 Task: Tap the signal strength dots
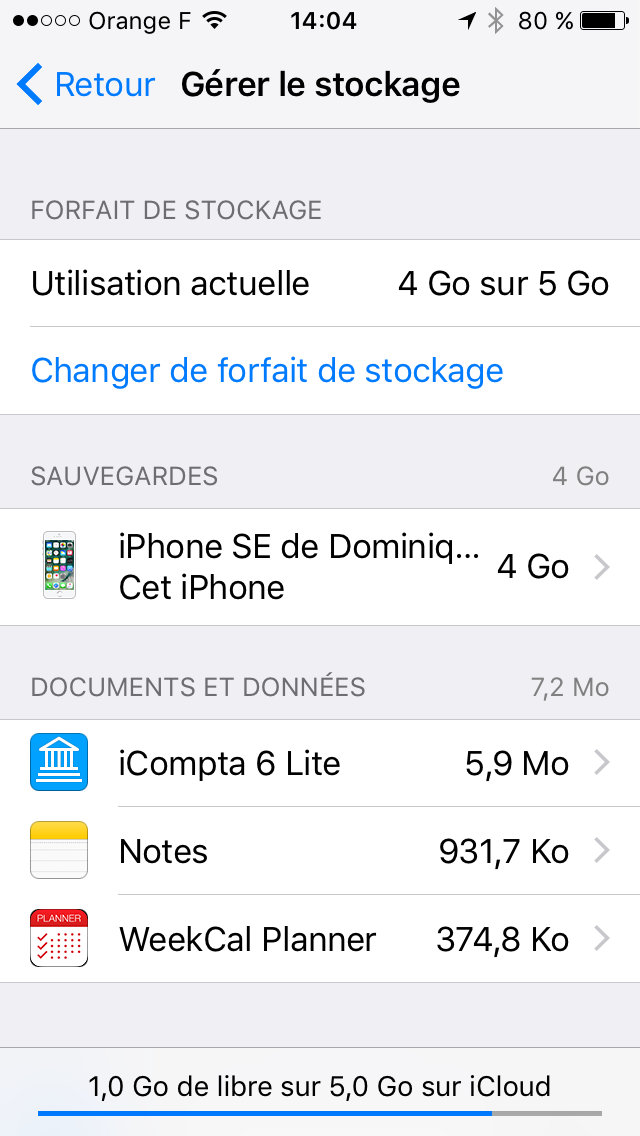pos(46,21)
